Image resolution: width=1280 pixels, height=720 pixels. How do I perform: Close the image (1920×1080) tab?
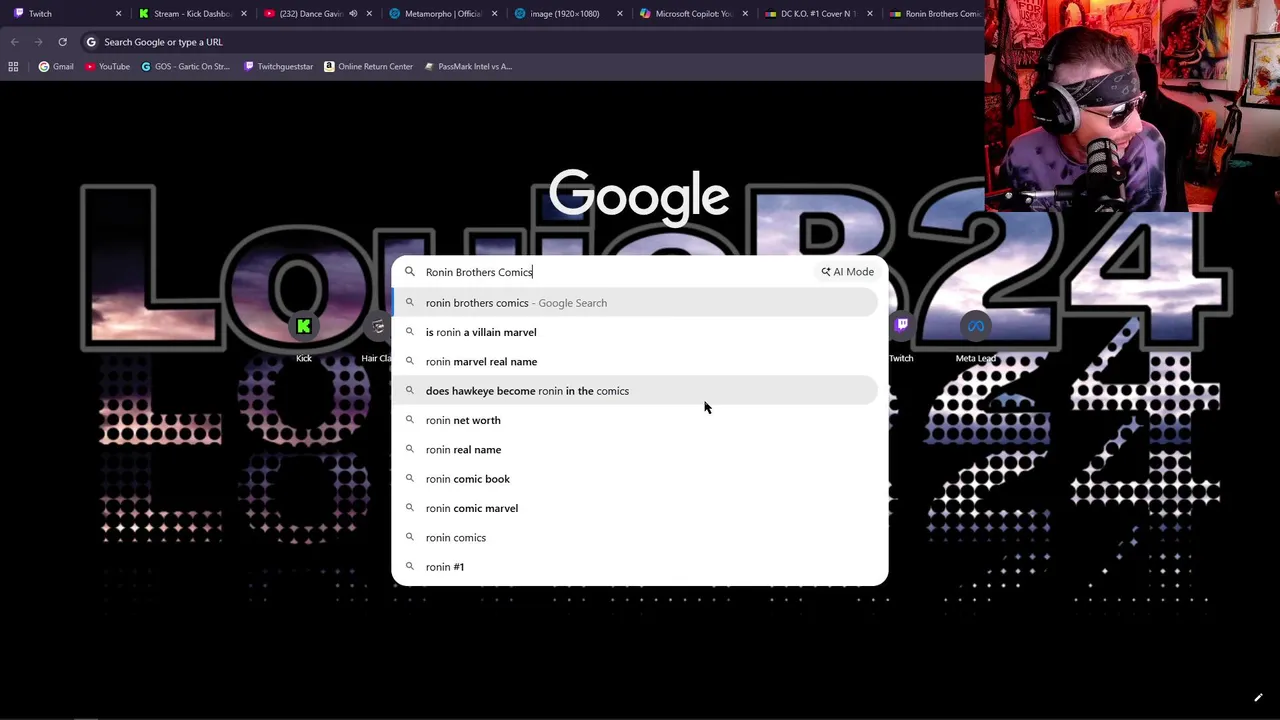click(x=619, y=14)
